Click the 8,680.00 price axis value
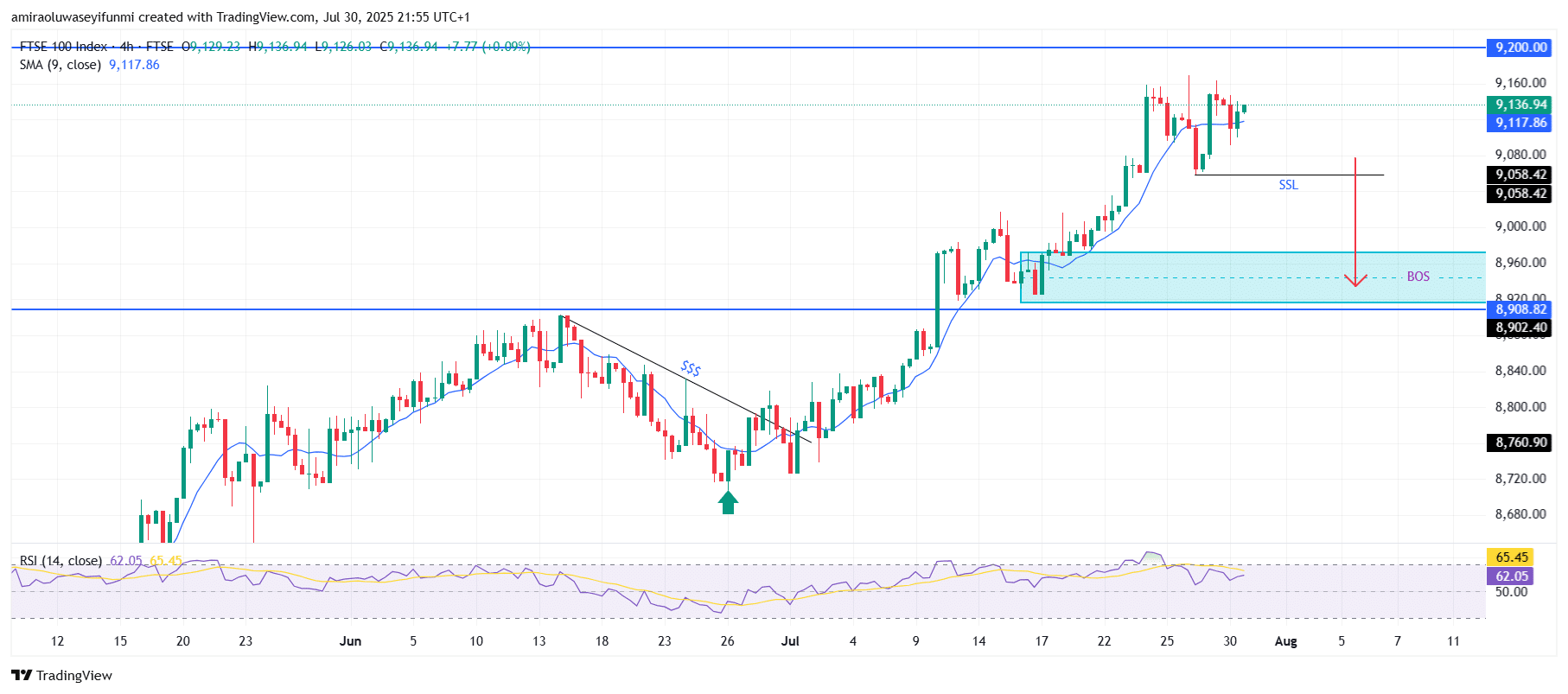Image resolution: width=1568 pixels, height=694 pixels. 1520,514
